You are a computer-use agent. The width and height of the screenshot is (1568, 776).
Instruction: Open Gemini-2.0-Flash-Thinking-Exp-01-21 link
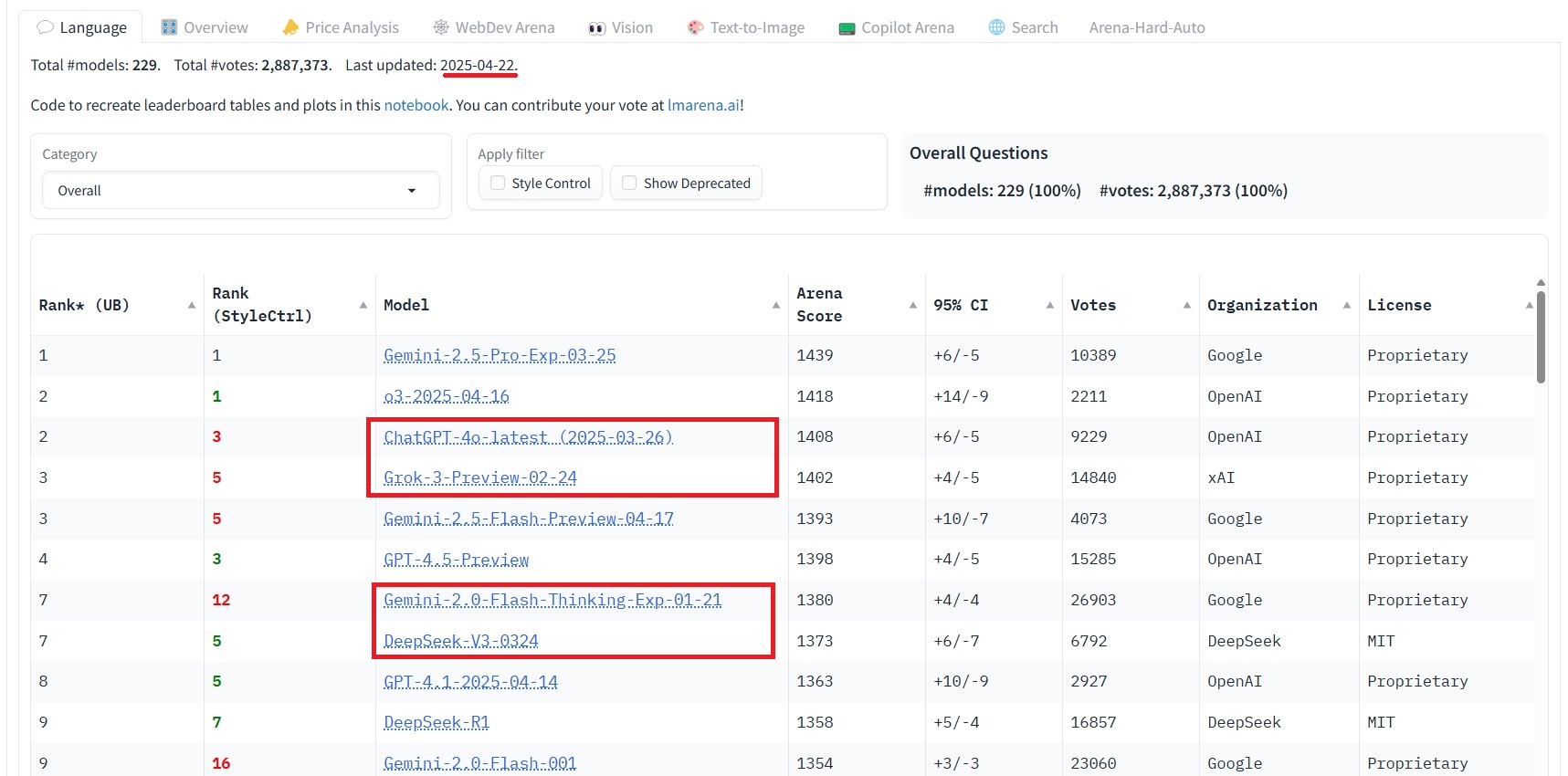552,600
